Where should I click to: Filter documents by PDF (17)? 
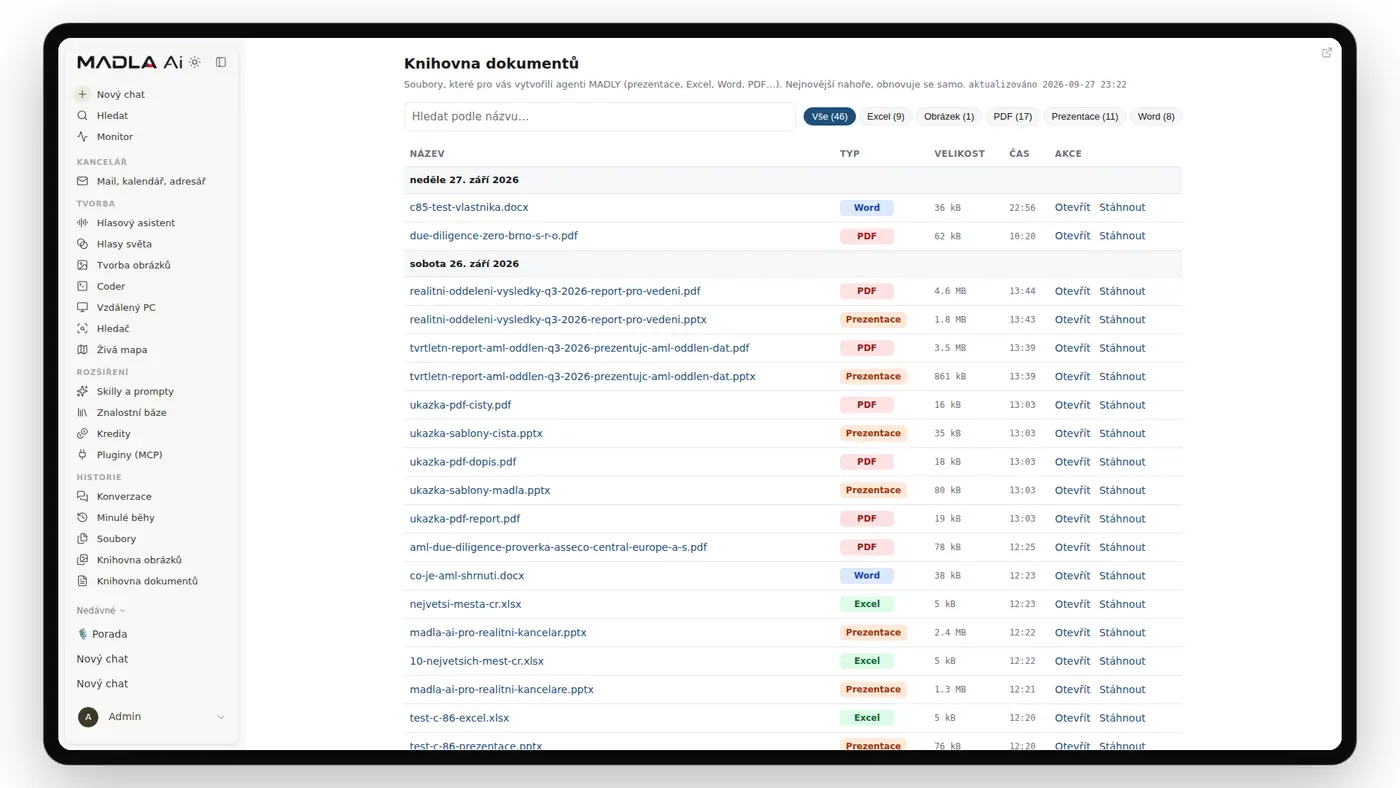click(1012, 117)
